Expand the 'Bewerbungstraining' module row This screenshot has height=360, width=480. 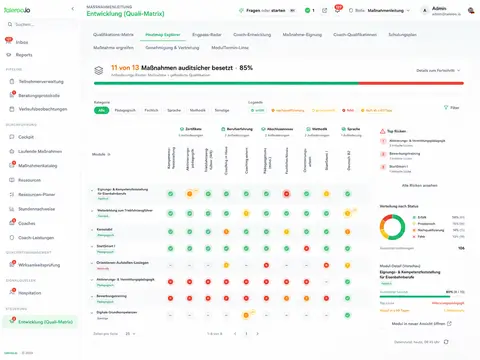point(92,296)
